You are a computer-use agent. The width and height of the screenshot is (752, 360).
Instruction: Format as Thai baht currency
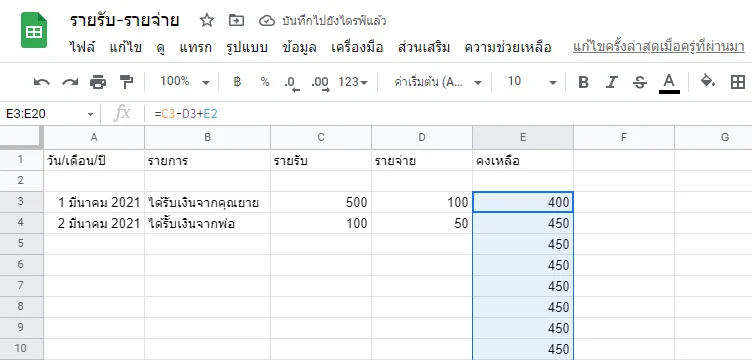pos(237,82)
